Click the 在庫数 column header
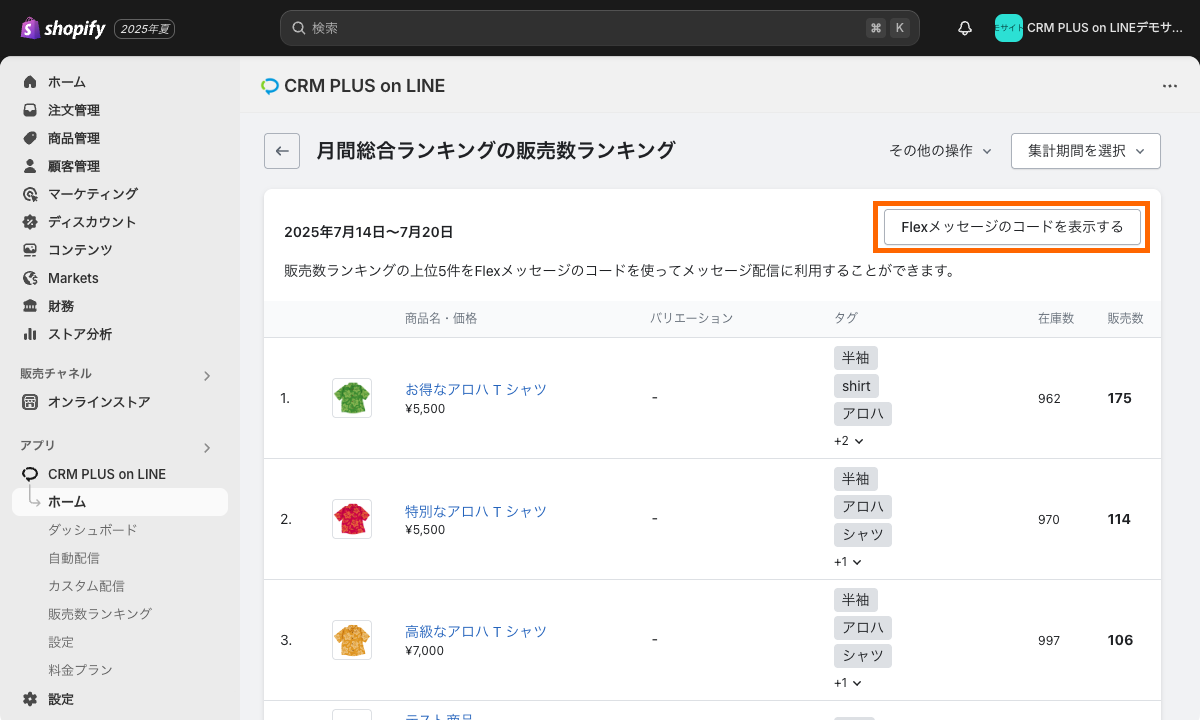 click(x=1056, y=318)
